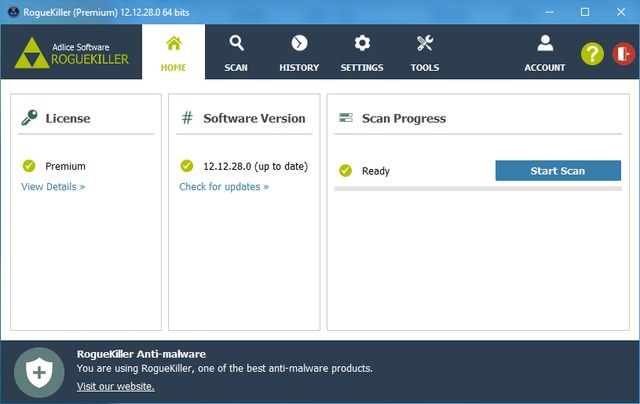Screen dimensions: 640x404
Task: Click the scan progress bar
Action: tap(478, 189)
